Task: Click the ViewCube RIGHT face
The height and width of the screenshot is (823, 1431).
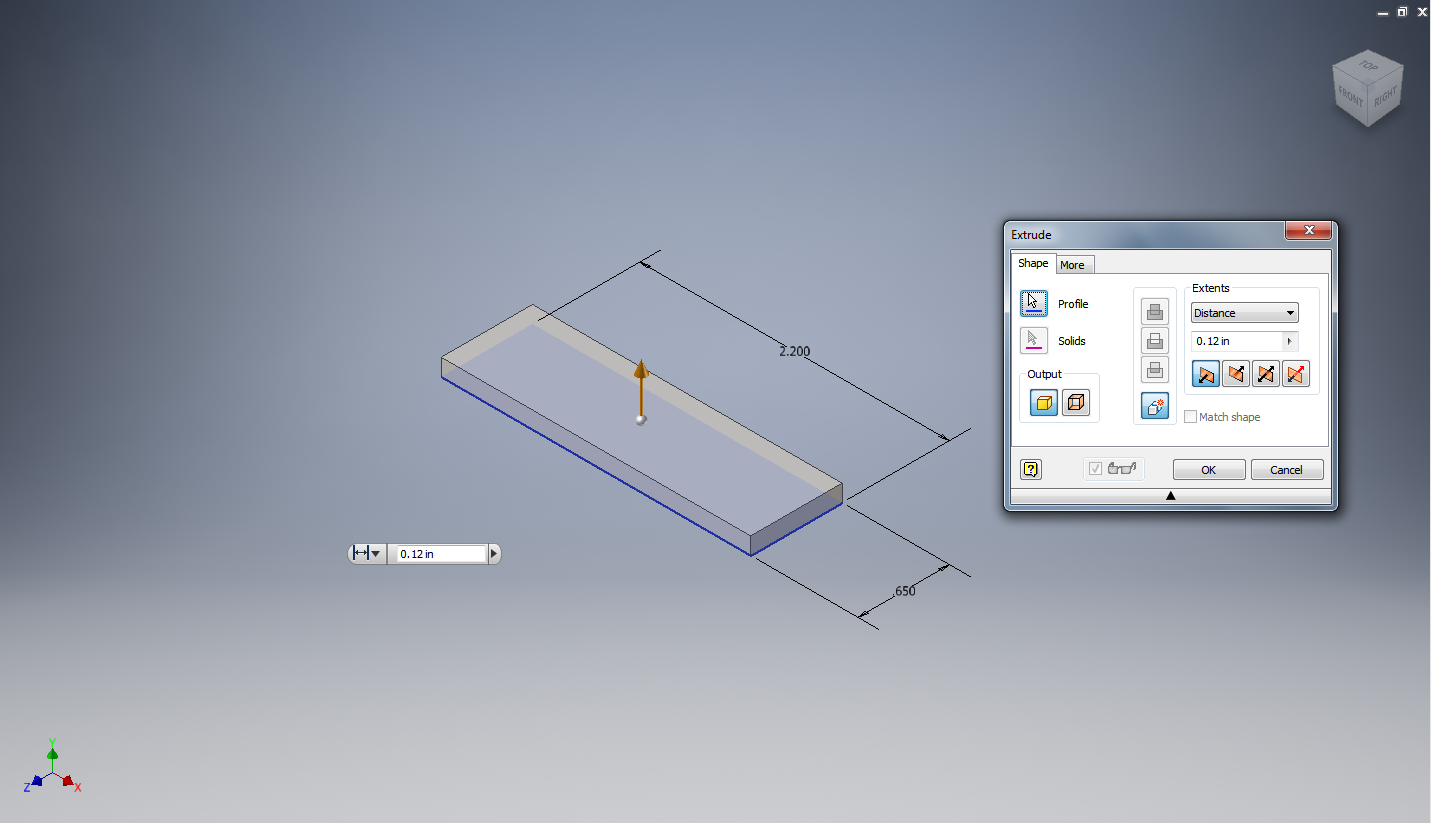Action: (1385, 97)
